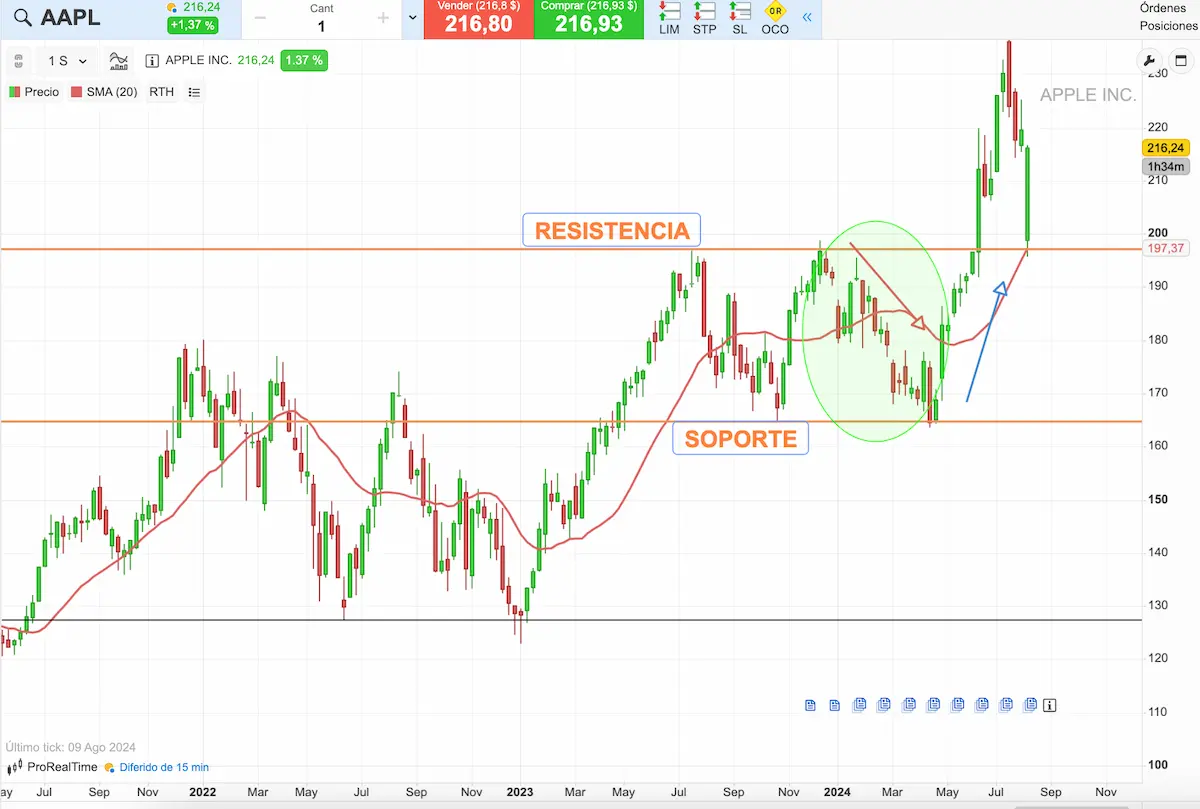
Task: Expand the quantity dropdown arrow
Action: [413, 18]
